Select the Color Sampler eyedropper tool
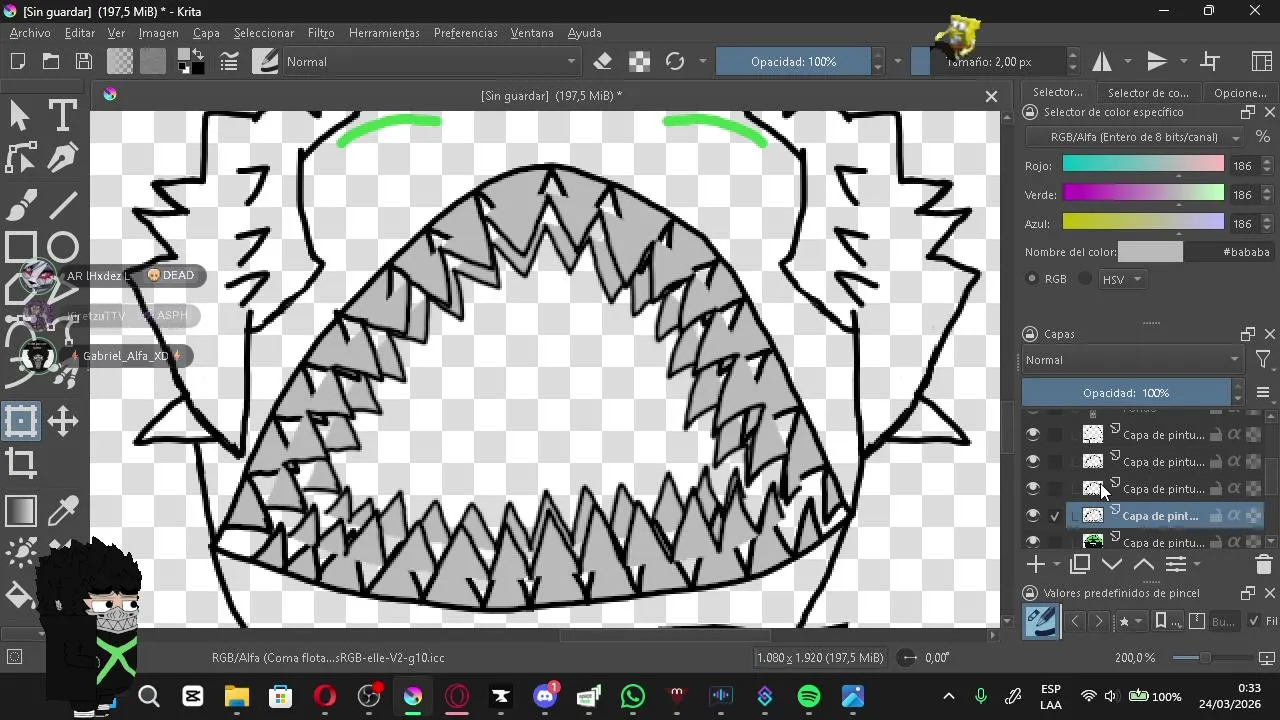1280x720 pixels. click(62, 511)
